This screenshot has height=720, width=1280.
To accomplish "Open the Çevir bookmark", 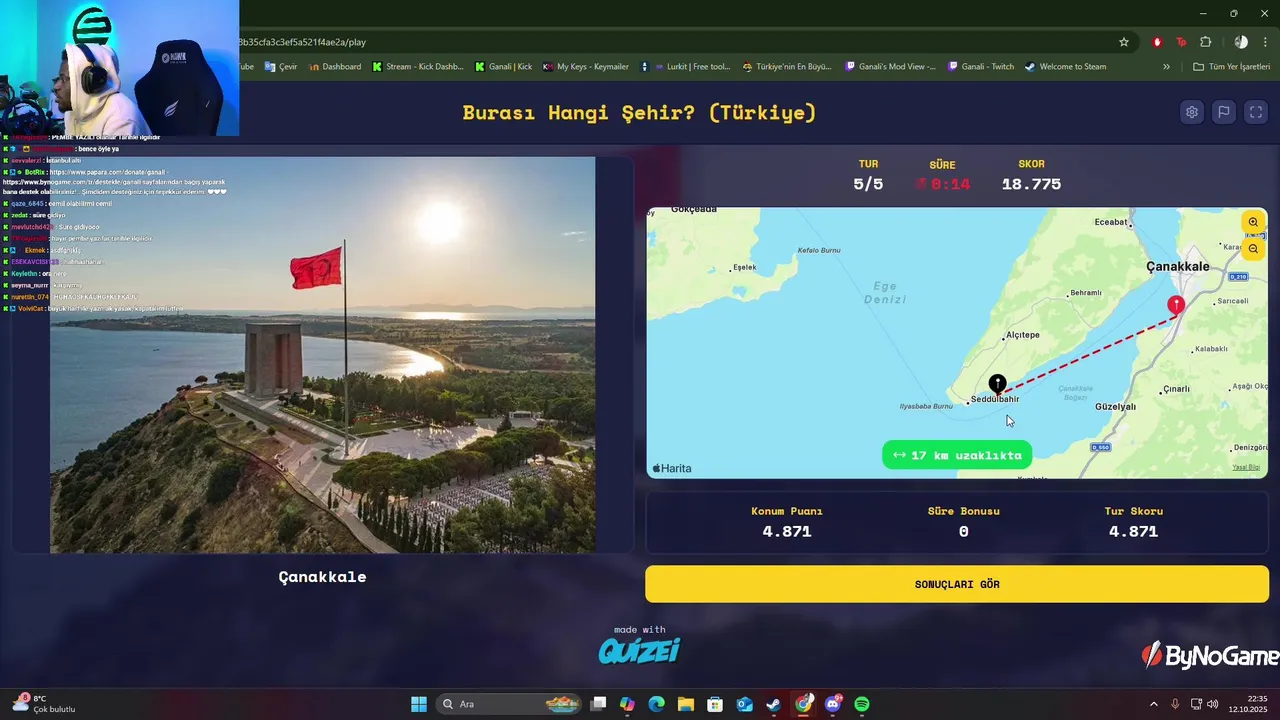I will (x=282, y=67).
